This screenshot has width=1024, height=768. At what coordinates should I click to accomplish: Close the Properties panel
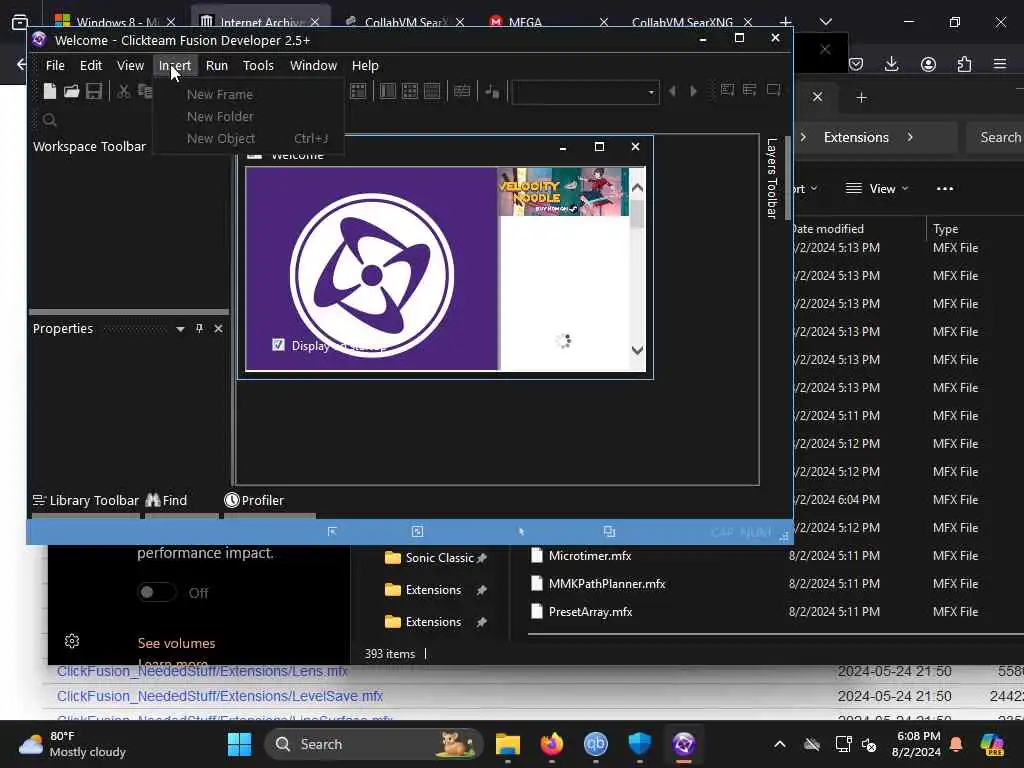[218, 328]
